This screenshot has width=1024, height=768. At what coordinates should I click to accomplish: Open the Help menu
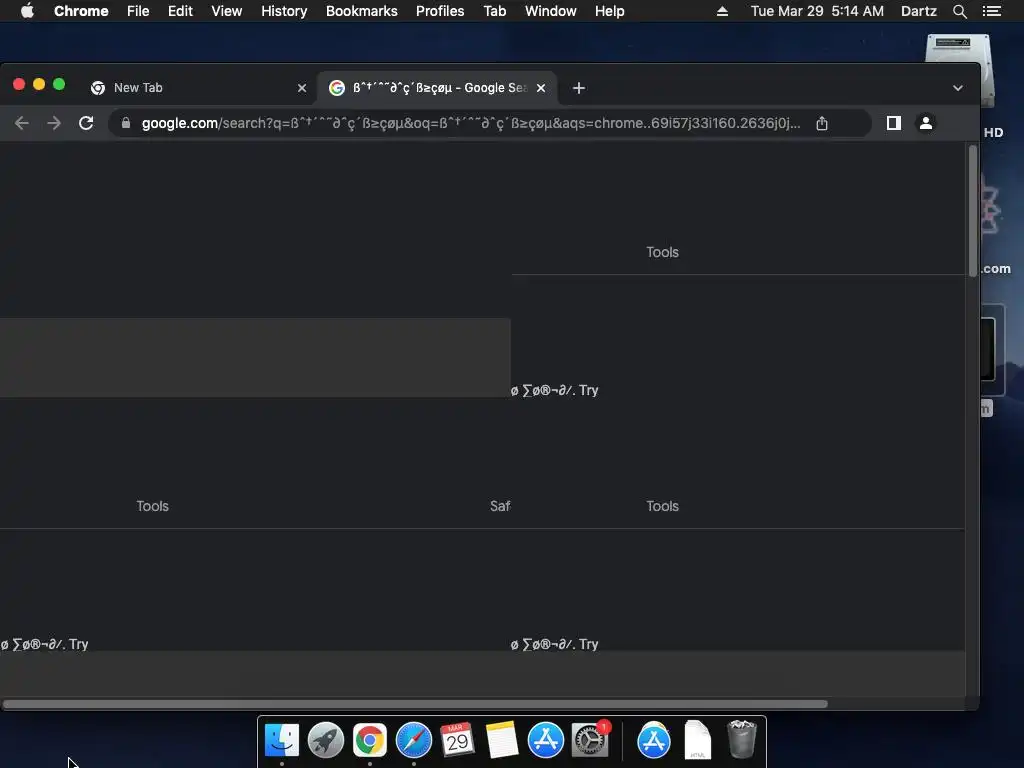tap(609, 11)
